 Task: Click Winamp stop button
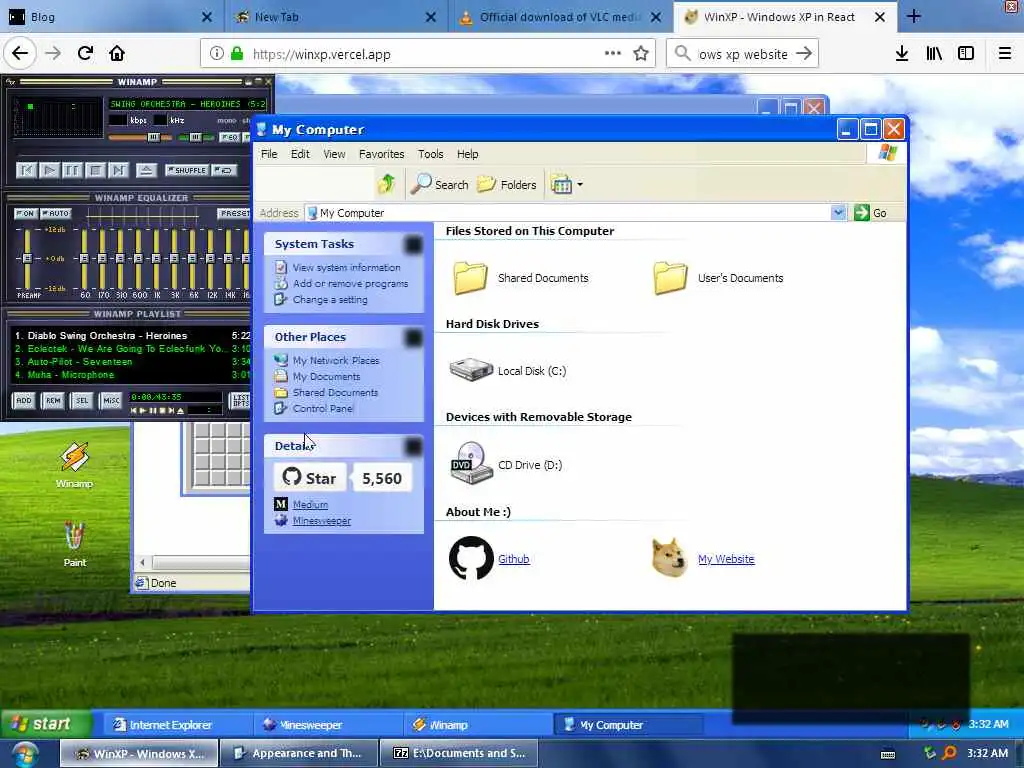click(95, 170)
